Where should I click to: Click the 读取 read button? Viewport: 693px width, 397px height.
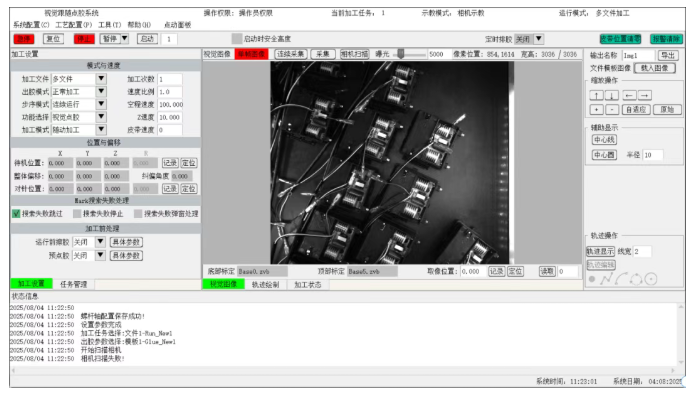(547, 271)
